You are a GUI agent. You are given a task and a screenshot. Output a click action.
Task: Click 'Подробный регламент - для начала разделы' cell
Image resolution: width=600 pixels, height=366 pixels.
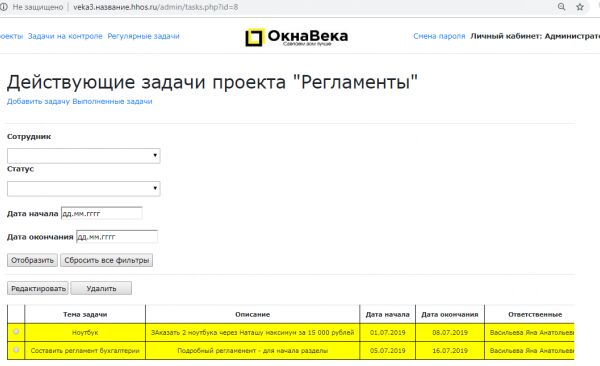coord(253,350)
